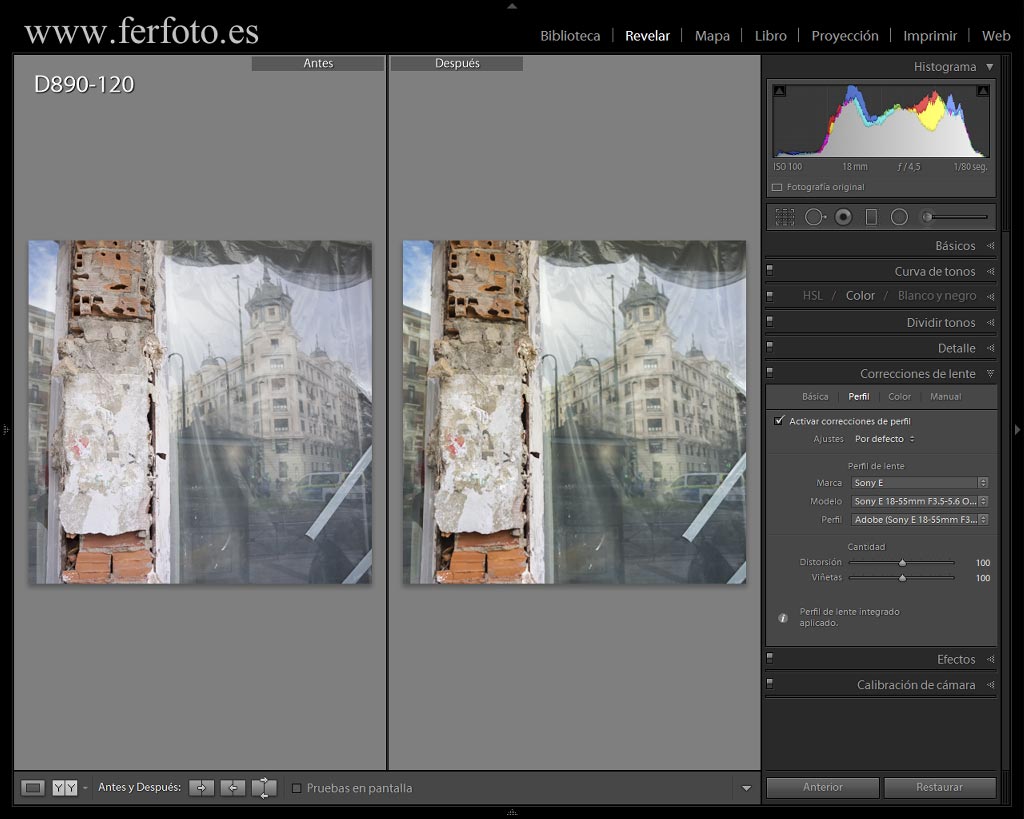Viewport: 1024px width, 819px height.
Task: Click the lens profile info icon
Action: coord(782,618)
